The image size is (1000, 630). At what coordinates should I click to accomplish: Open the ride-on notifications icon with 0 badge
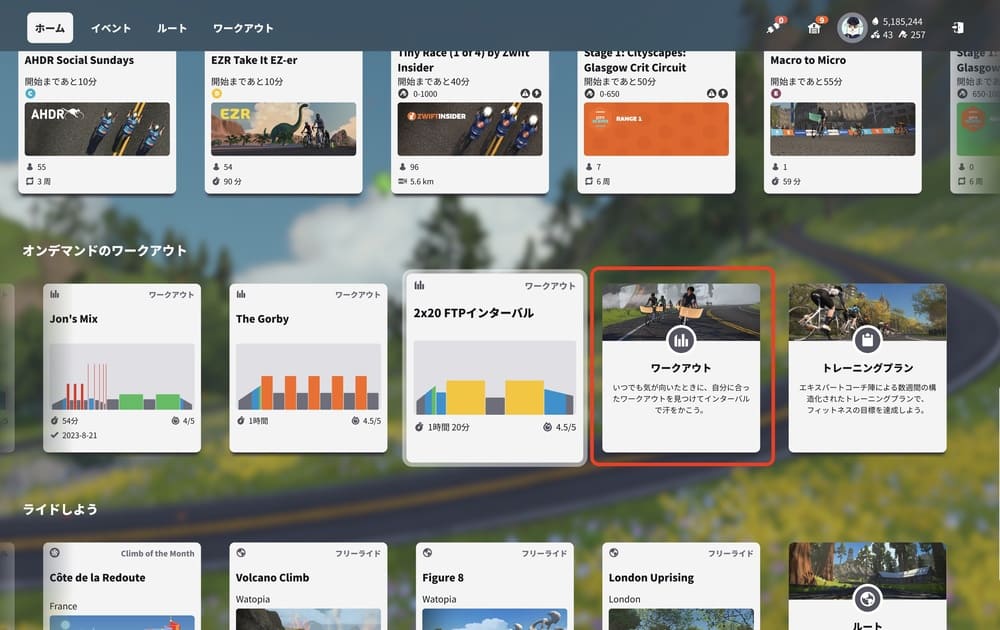tap(775, 27)
